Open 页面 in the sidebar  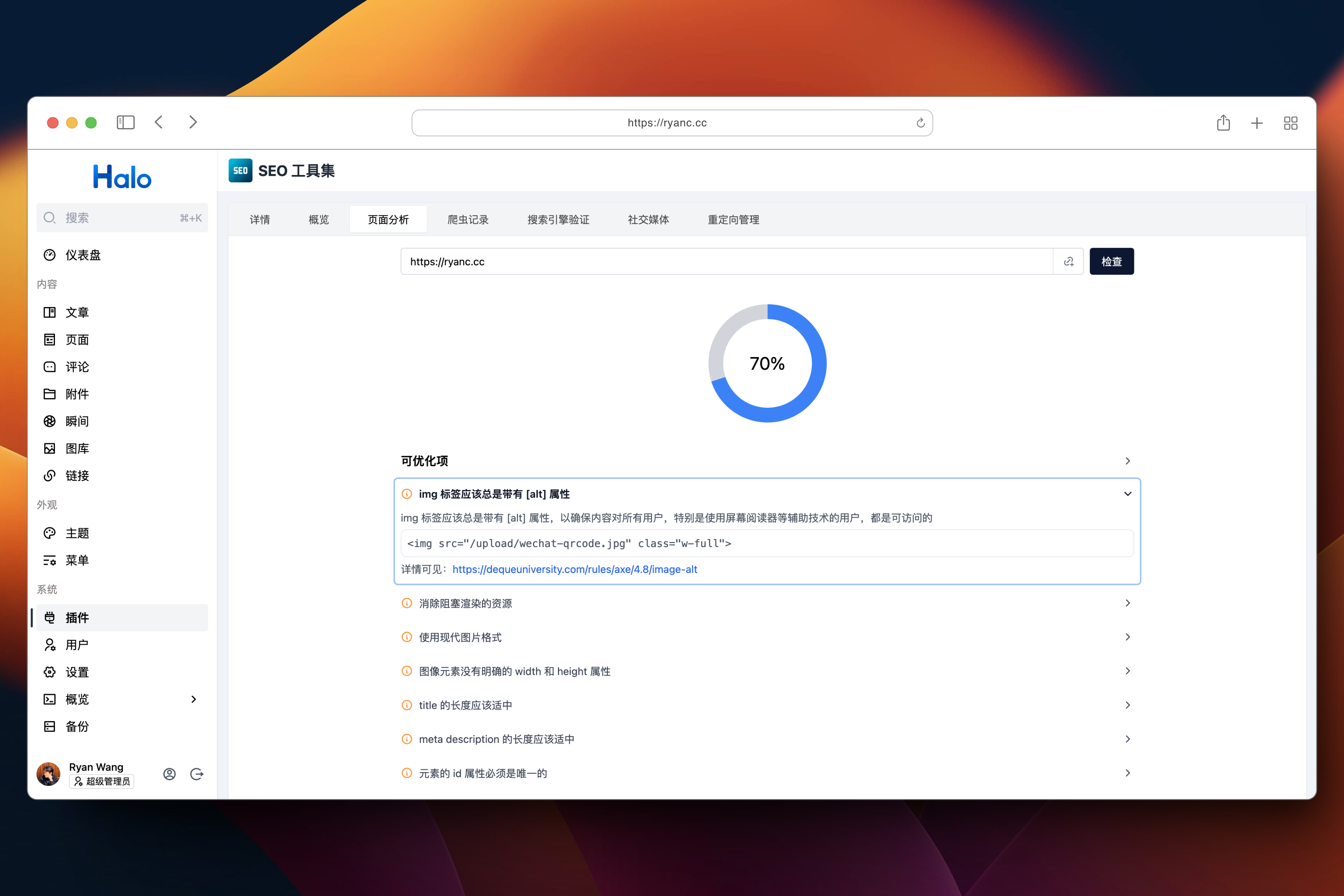[x=122, y=339]
